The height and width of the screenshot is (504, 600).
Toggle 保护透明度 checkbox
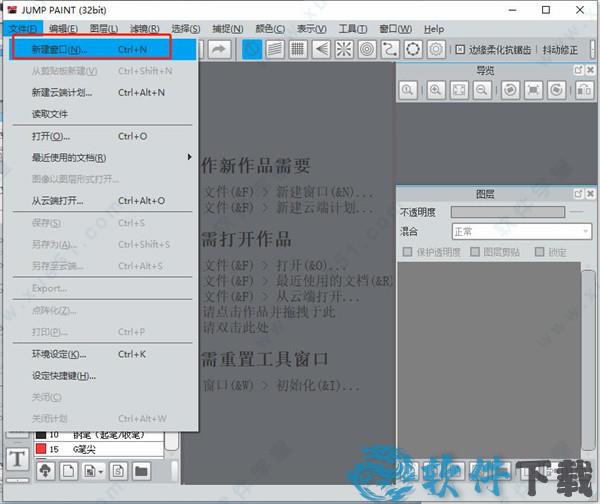click(x=408, y=252)
